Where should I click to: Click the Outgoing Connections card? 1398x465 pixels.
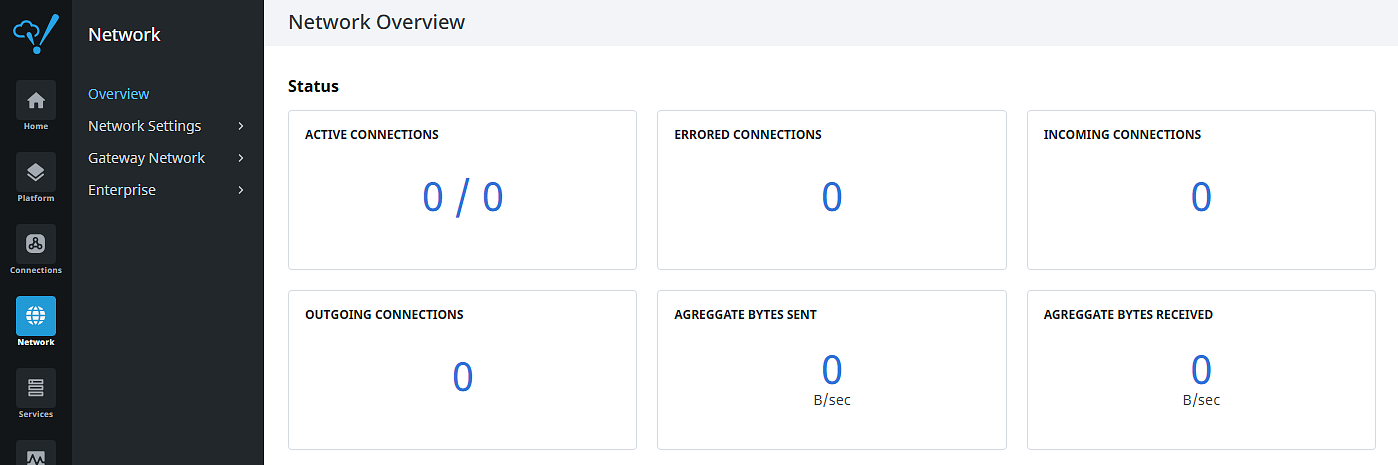(462, 370)
